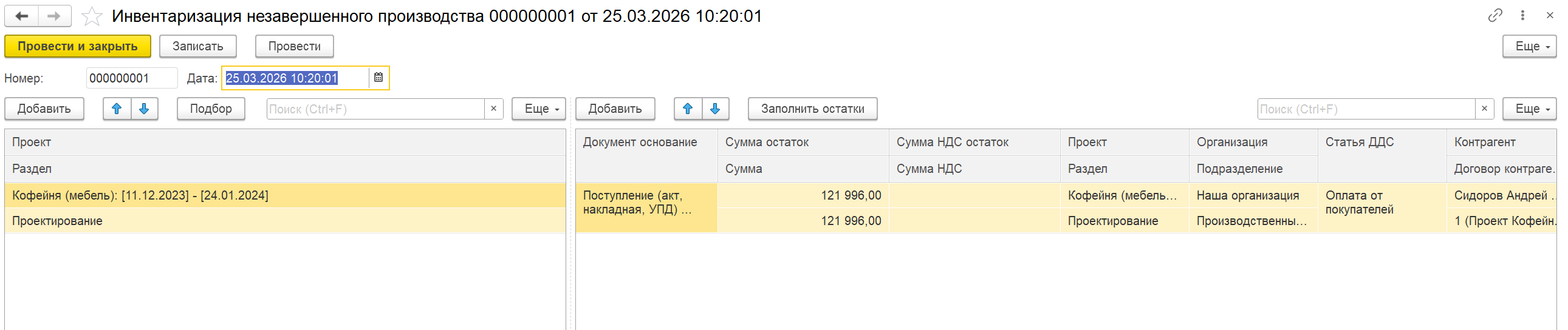Image resolution: width=1568 pixels, height=330 pixels.
Task: Click into the Номер input field
Action: click(x=131, y=78)
